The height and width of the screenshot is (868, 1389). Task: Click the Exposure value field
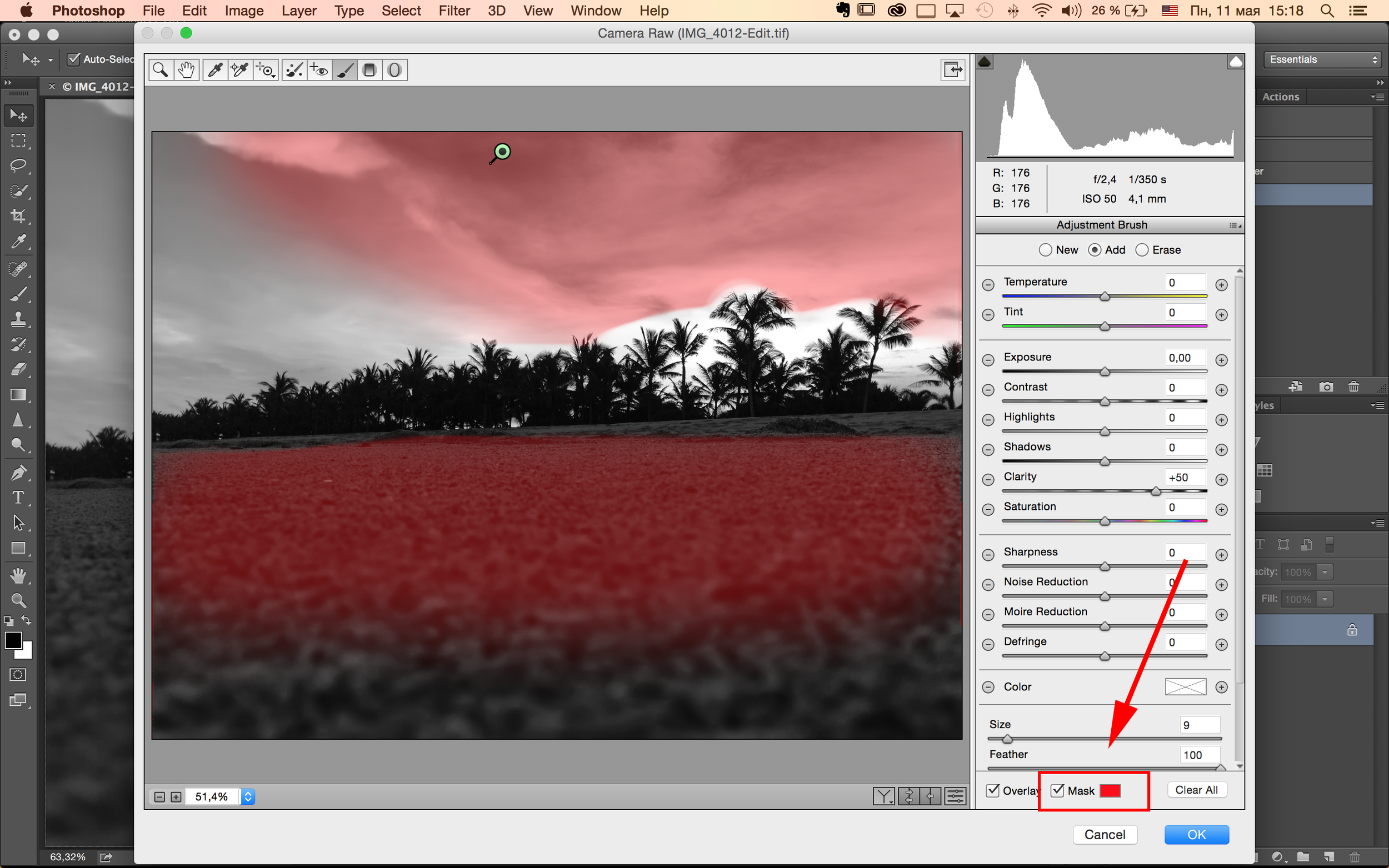tap(1185, 358)
